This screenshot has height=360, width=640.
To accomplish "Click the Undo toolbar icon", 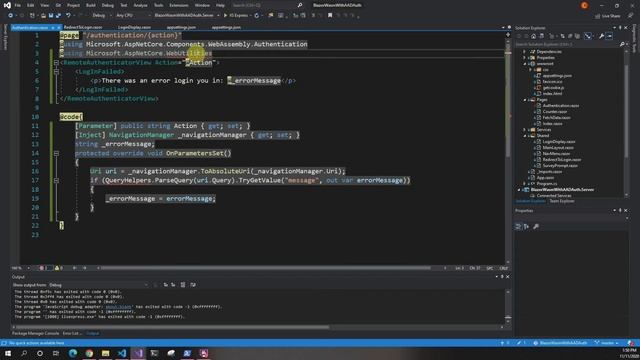I will 68,16.
